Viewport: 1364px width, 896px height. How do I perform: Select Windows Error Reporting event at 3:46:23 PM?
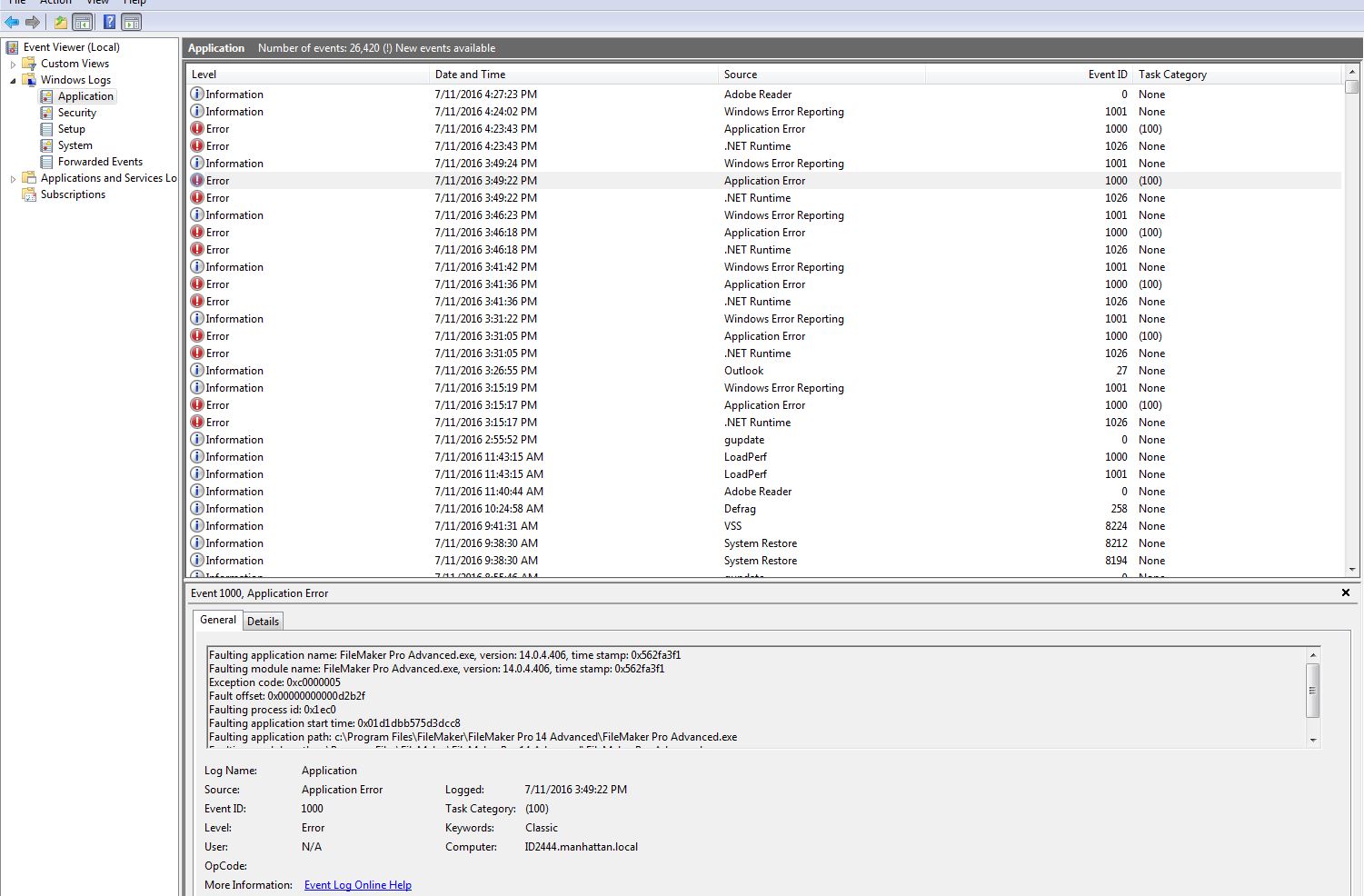click(763, 214)
